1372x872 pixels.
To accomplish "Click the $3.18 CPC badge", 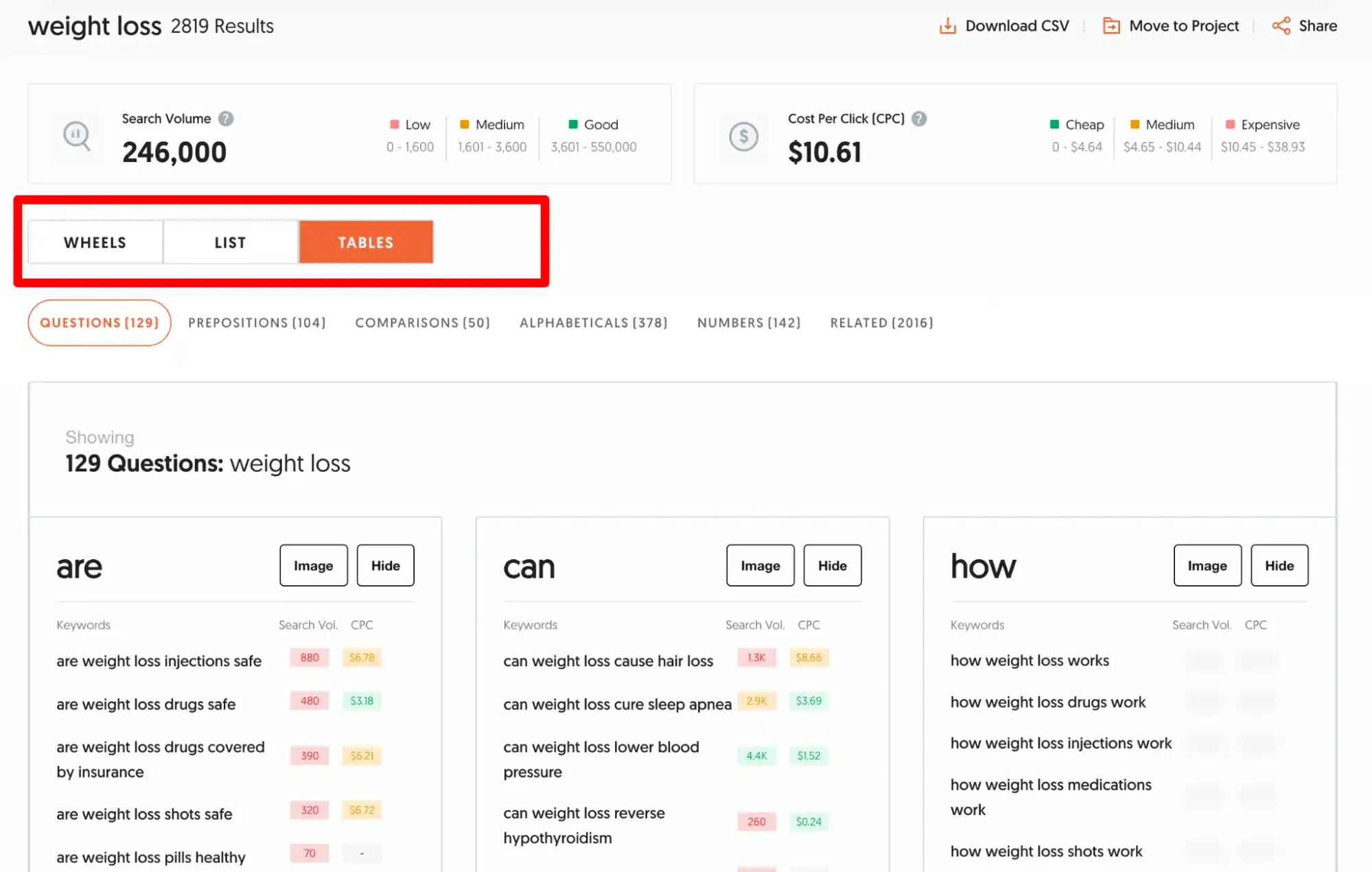I will (x=362, y=700).
